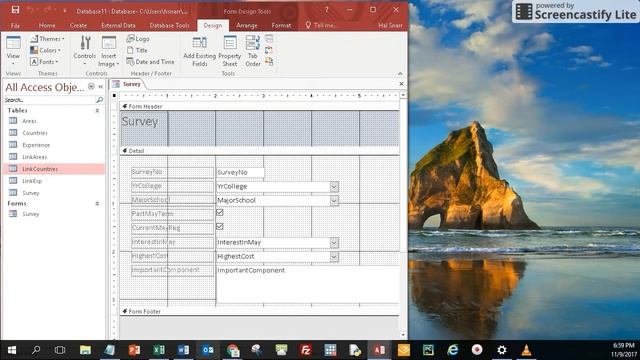This screenshot has height=360, width=640.
Task: Collapse the Tables group
Action: 97,111
